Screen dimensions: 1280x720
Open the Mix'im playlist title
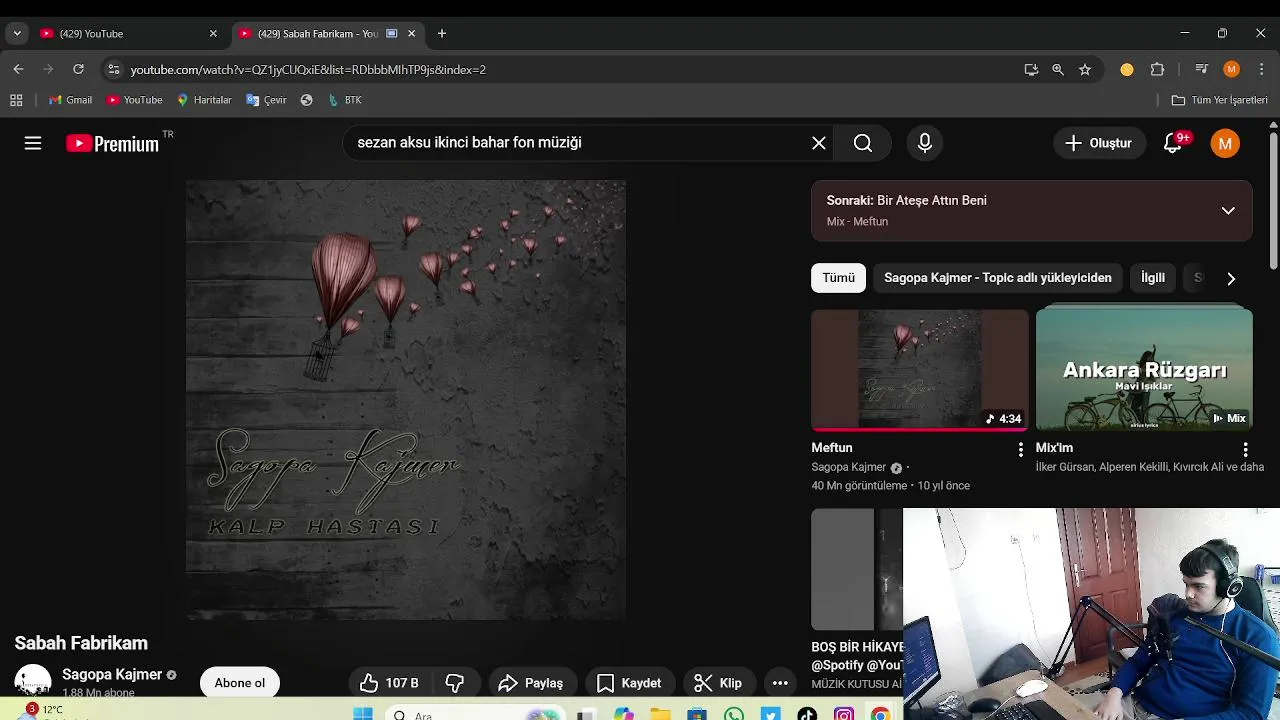[x=1054, y=448]
